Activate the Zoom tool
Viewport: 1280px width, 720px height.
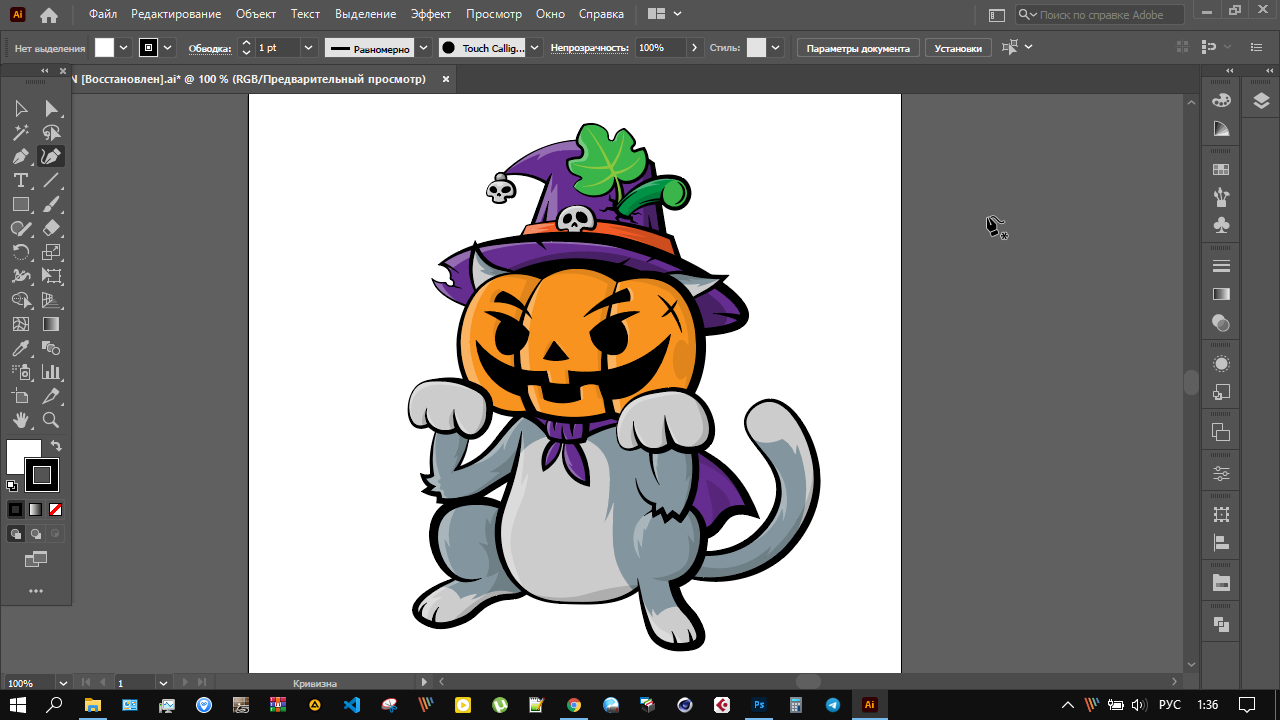point(51,420)
